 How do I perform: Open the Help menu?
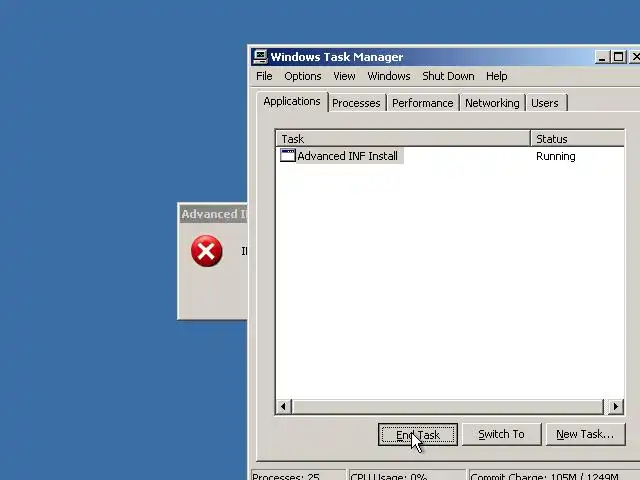click(x=496, y=76)
